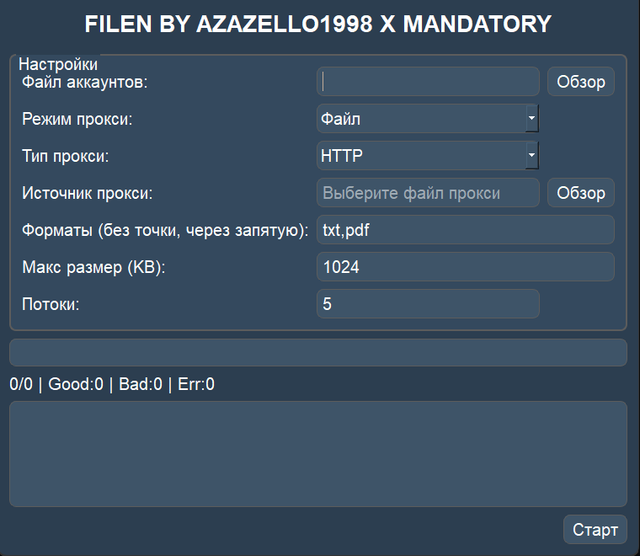Click the FILEN BY AZAZELLO1998 header title
The image size is (640, 556).
click(x=318, y=24)
